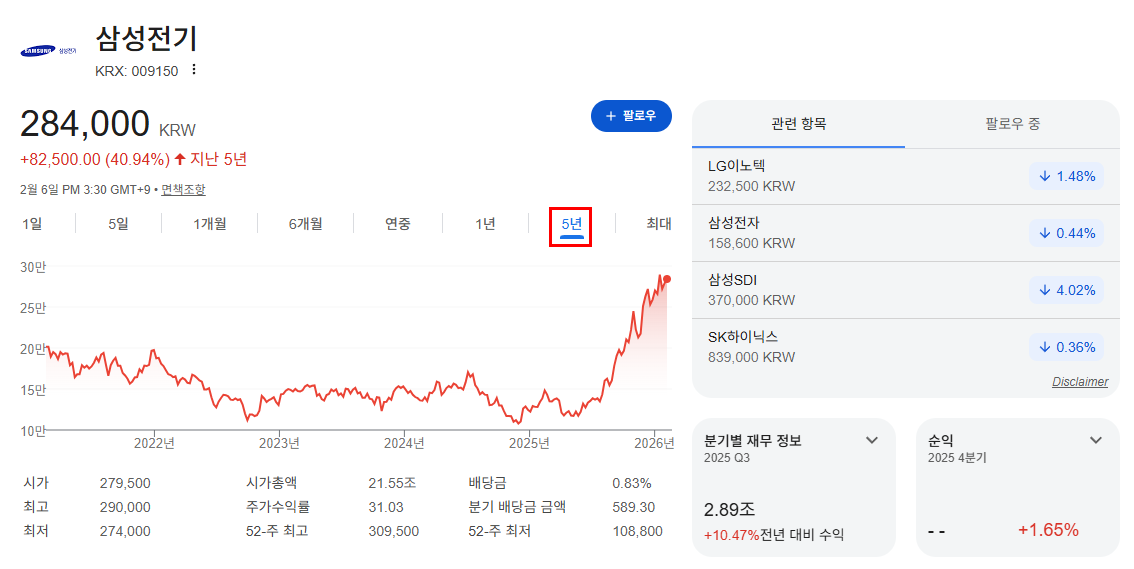
Task: Click the 4.02% down change badge
Action: point(1067,291)
